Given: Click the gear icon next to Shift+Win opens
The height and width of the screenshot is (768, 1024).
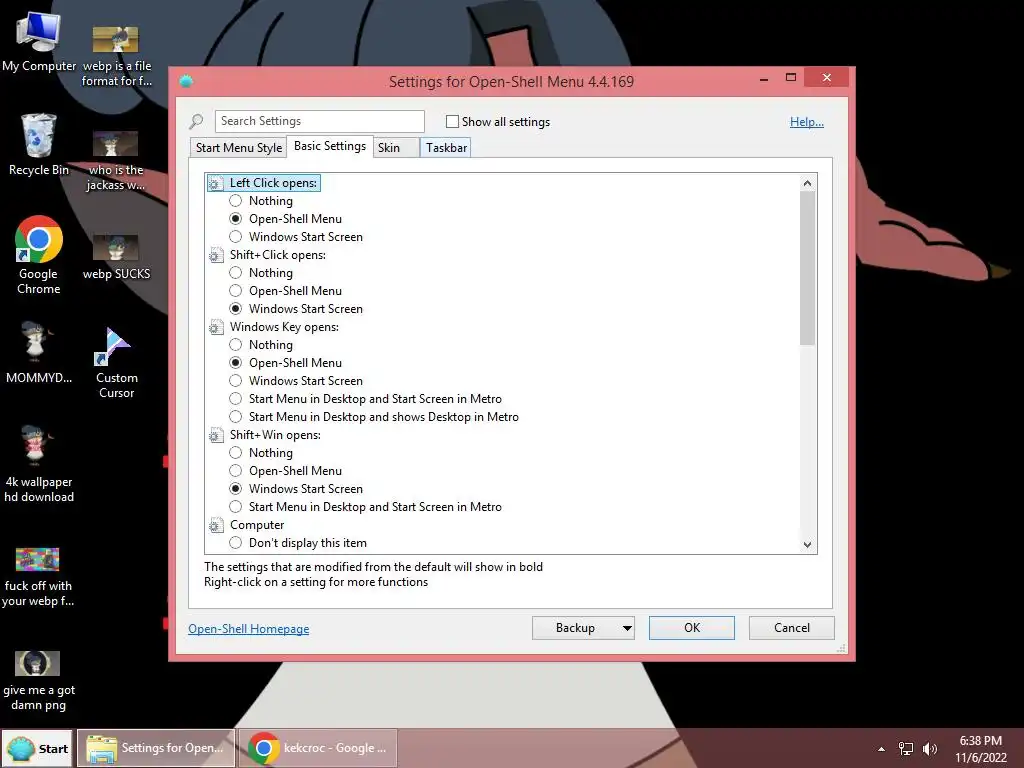Looking at the screenshot, I should [216, 435].
